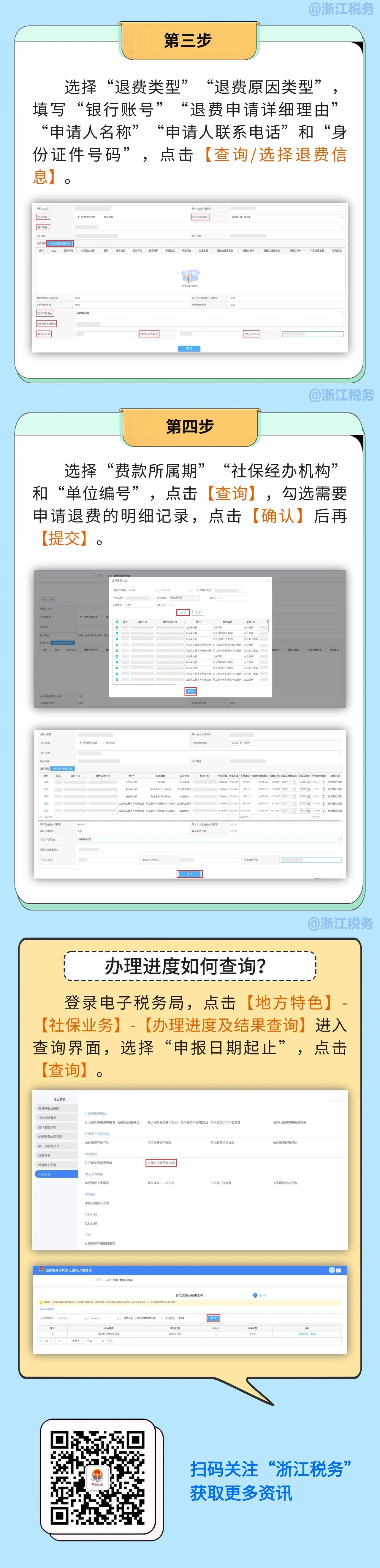
Task: Select 税费申报及缴纳 in the left sidebar
Action: 56,1108
